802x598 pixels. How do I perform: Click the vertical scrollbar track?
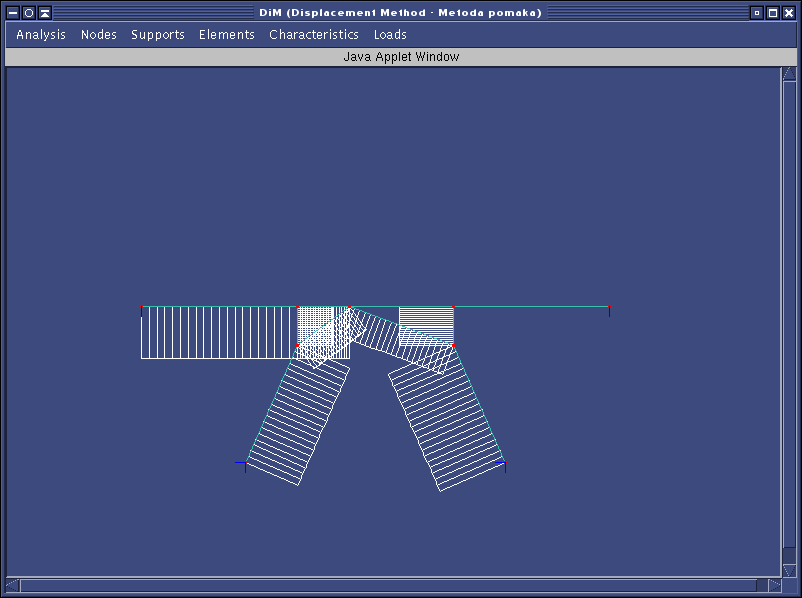789,322
